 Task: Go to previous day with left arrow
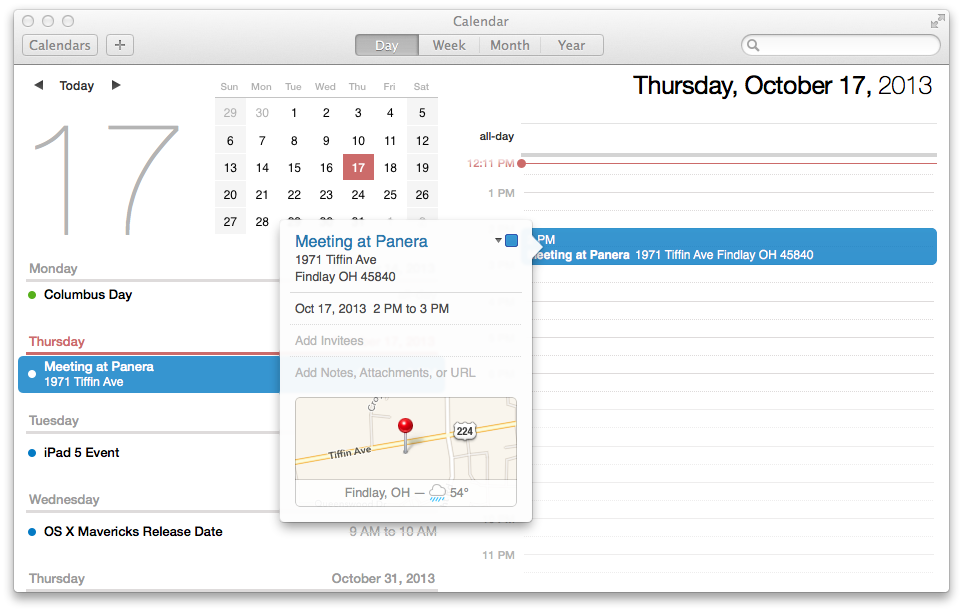(38, 86)
